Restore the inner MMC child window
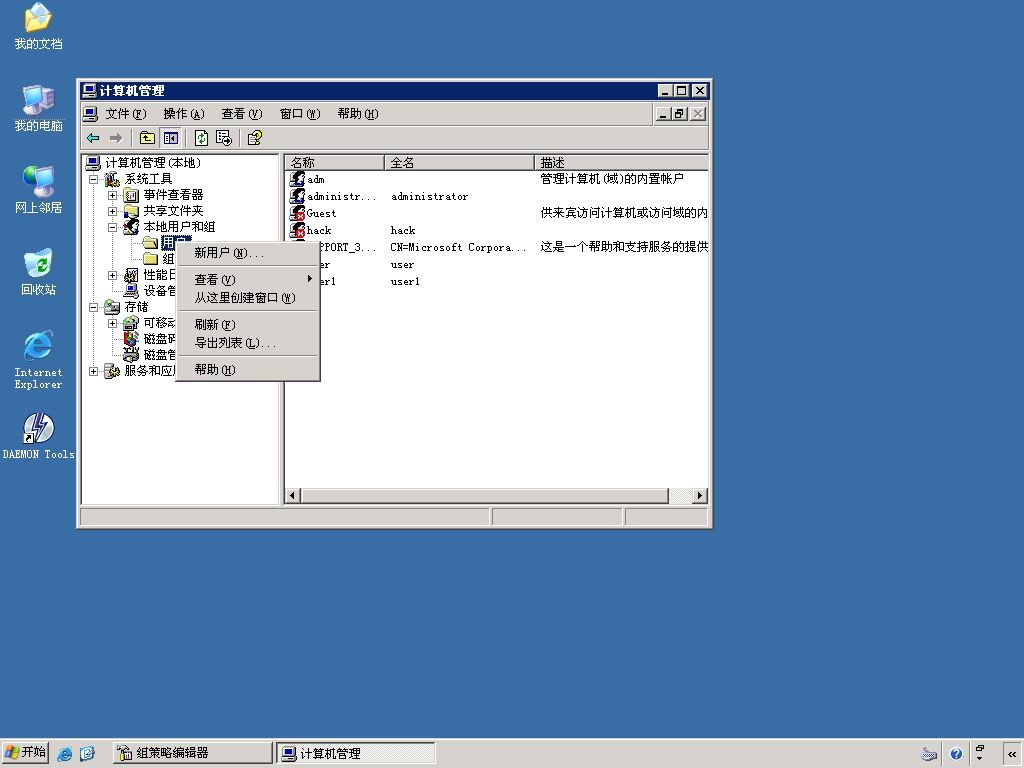The image size is (1024, 768). click(x=680, y=114)
